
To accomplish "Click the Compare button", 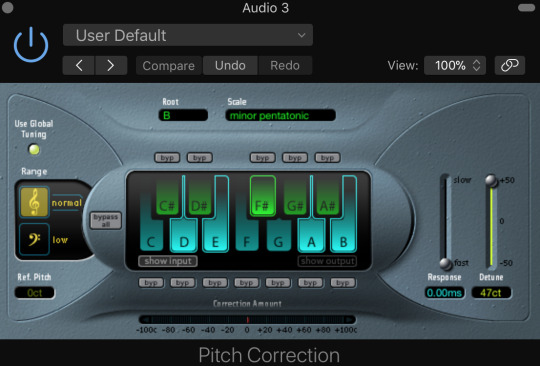I will pos(168,65).
